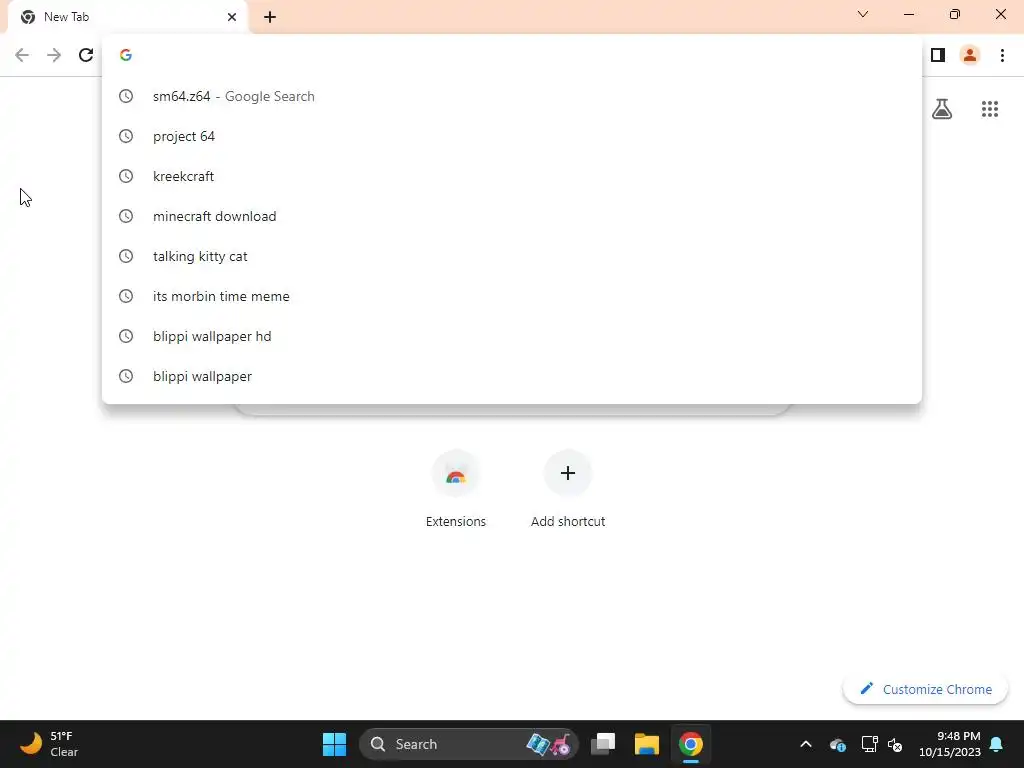Click the clock icon beside talking kitty cat
Image resolution: width=1024 pixels, height=768 pixels.
click(x=126, y=256)
